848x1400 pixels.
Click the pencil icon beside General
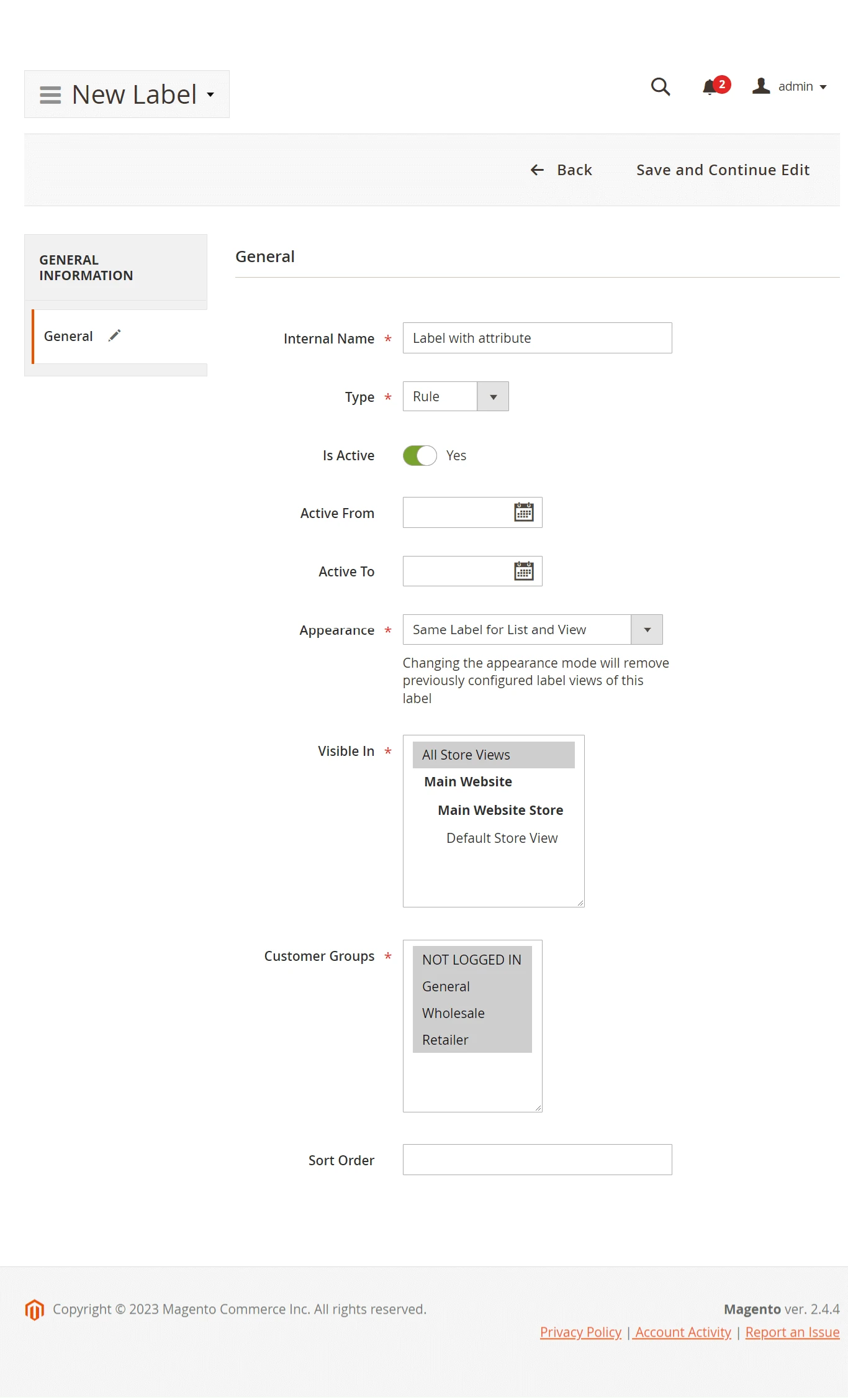(x=115, y=336)
